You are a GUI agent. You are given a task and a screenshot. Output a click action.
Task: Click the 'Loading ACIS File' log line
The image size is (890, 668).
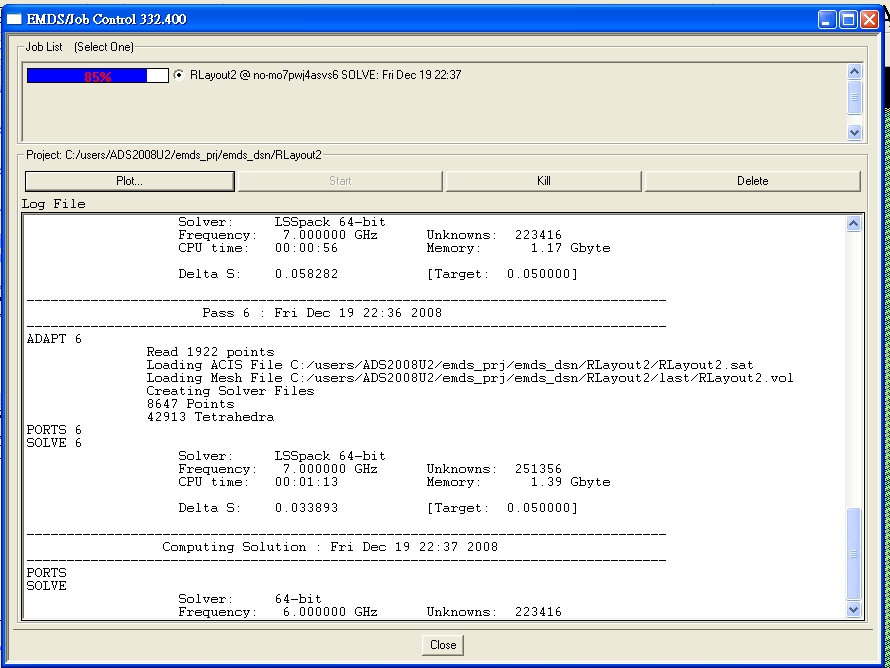pyautogui.click(x=450, y=365)
